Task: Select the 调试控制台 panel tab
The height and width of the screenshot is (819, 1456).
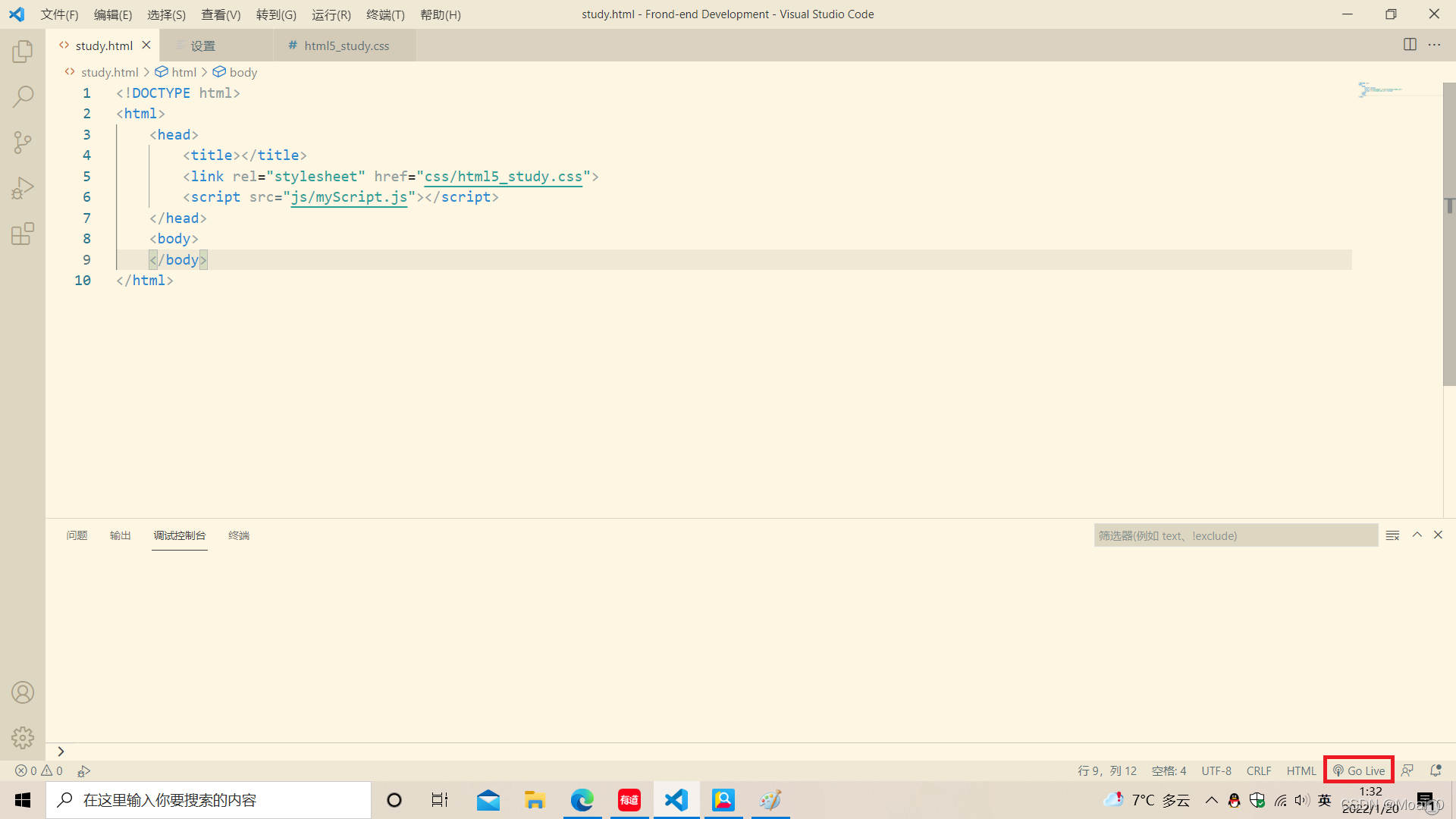Action: pos(180,535)
